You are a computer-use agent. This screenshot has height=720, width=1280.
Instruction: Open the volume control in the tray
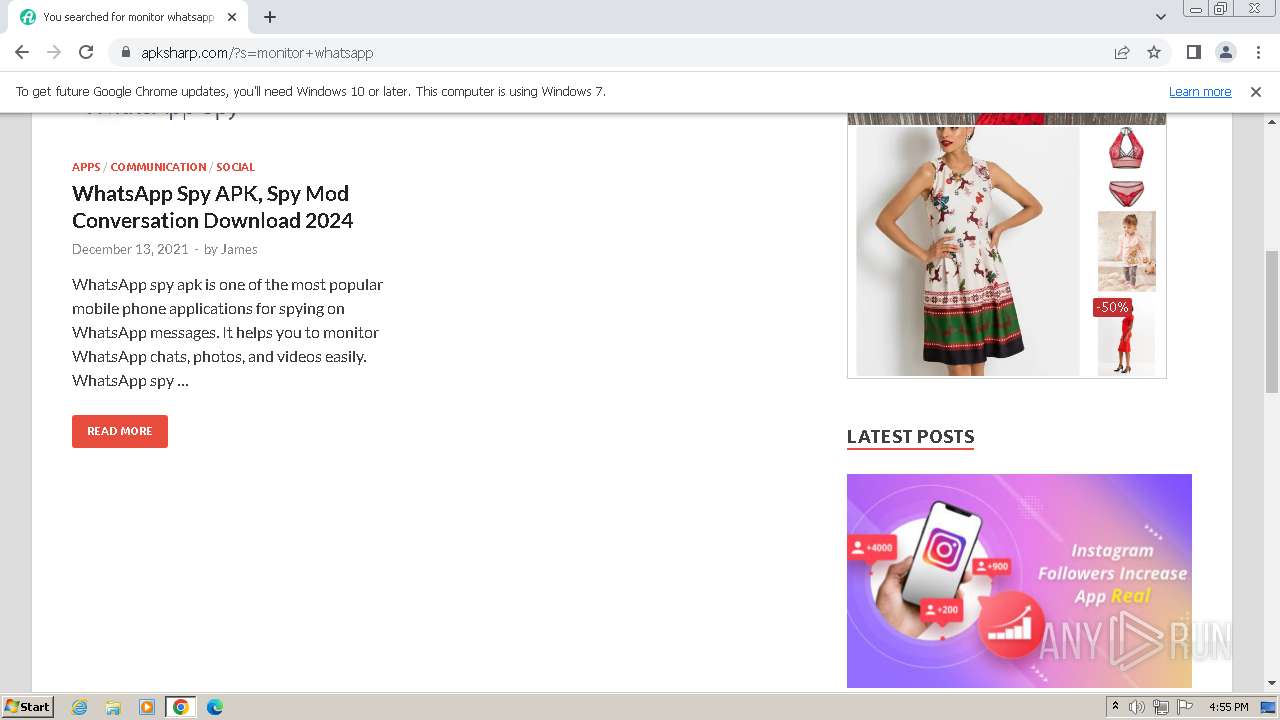point(1137,707)
